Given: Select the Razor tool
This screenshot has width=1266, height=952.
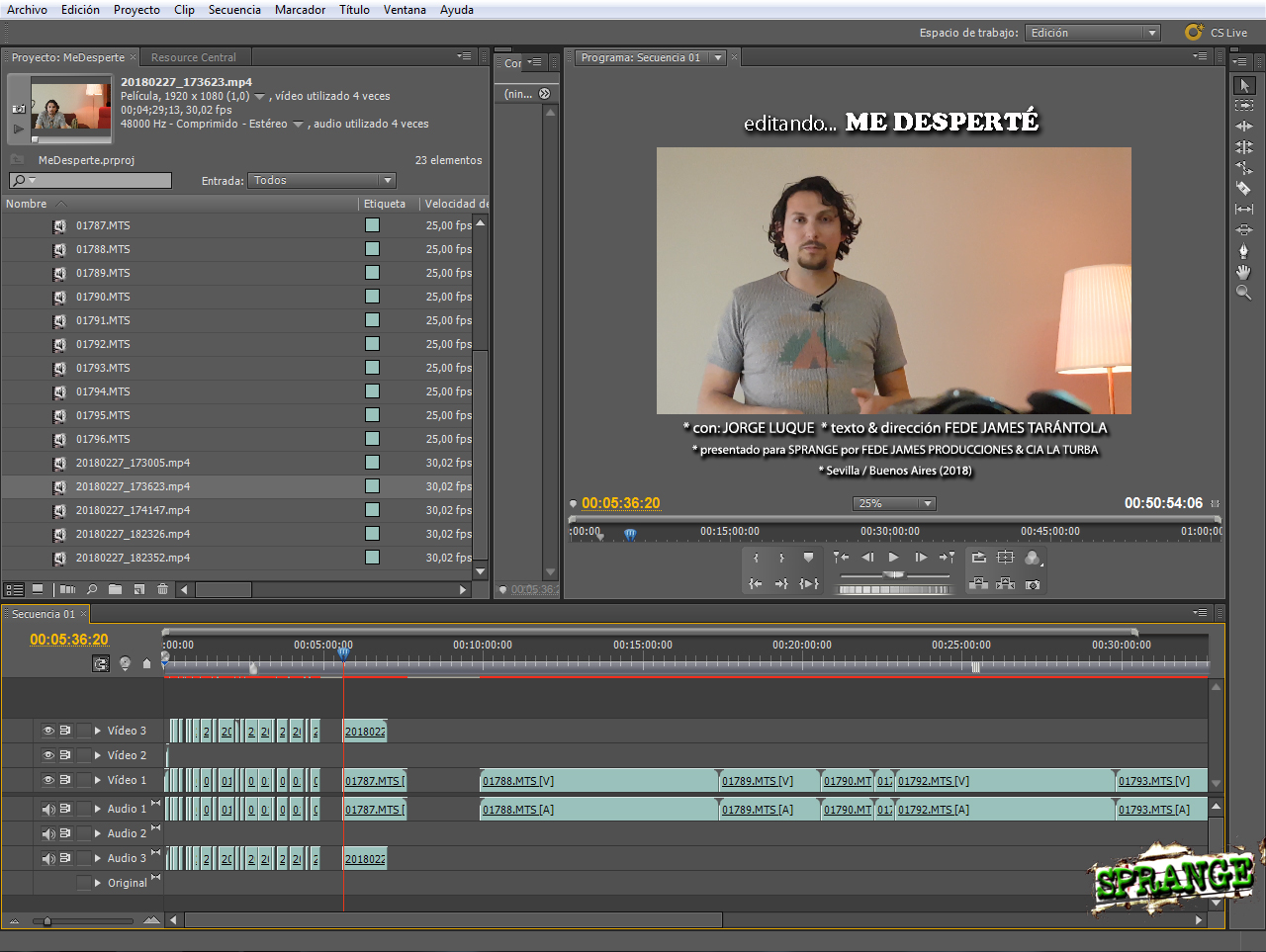Looking at the screenshot, I should coord(1244,188).
